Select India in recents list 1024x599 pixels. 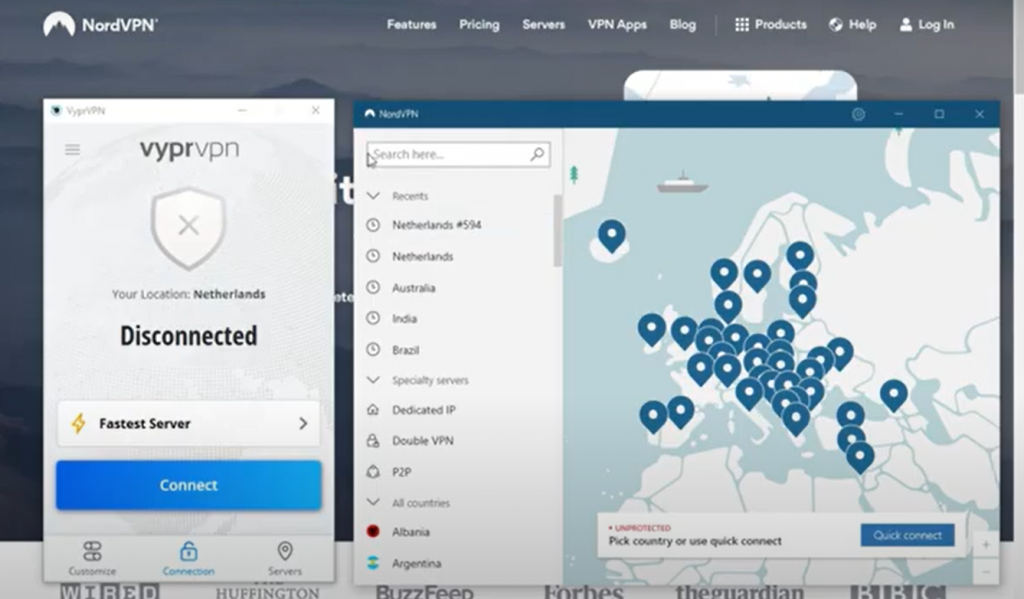point(404,318)
